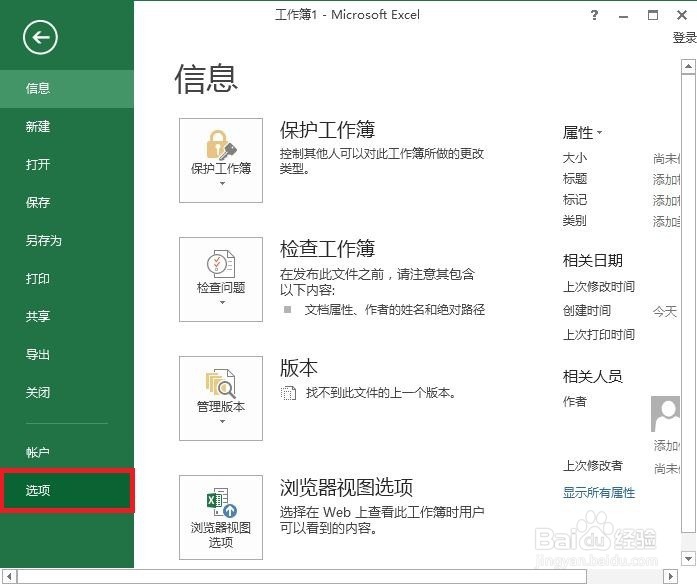
Task: Click the 显示所有属性 link
Action: coord(599,493)
